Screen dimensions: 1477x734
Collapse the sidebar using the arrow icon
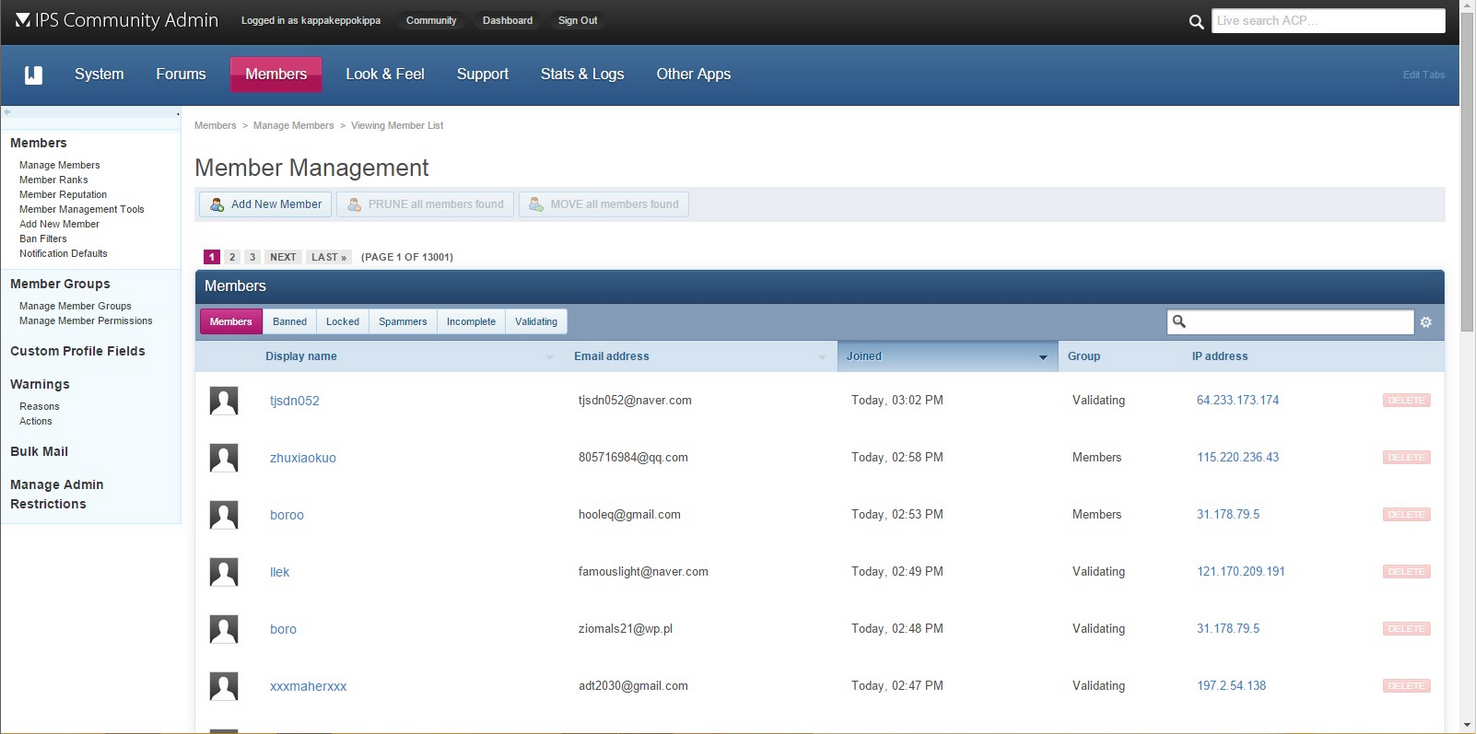(7, 112)
